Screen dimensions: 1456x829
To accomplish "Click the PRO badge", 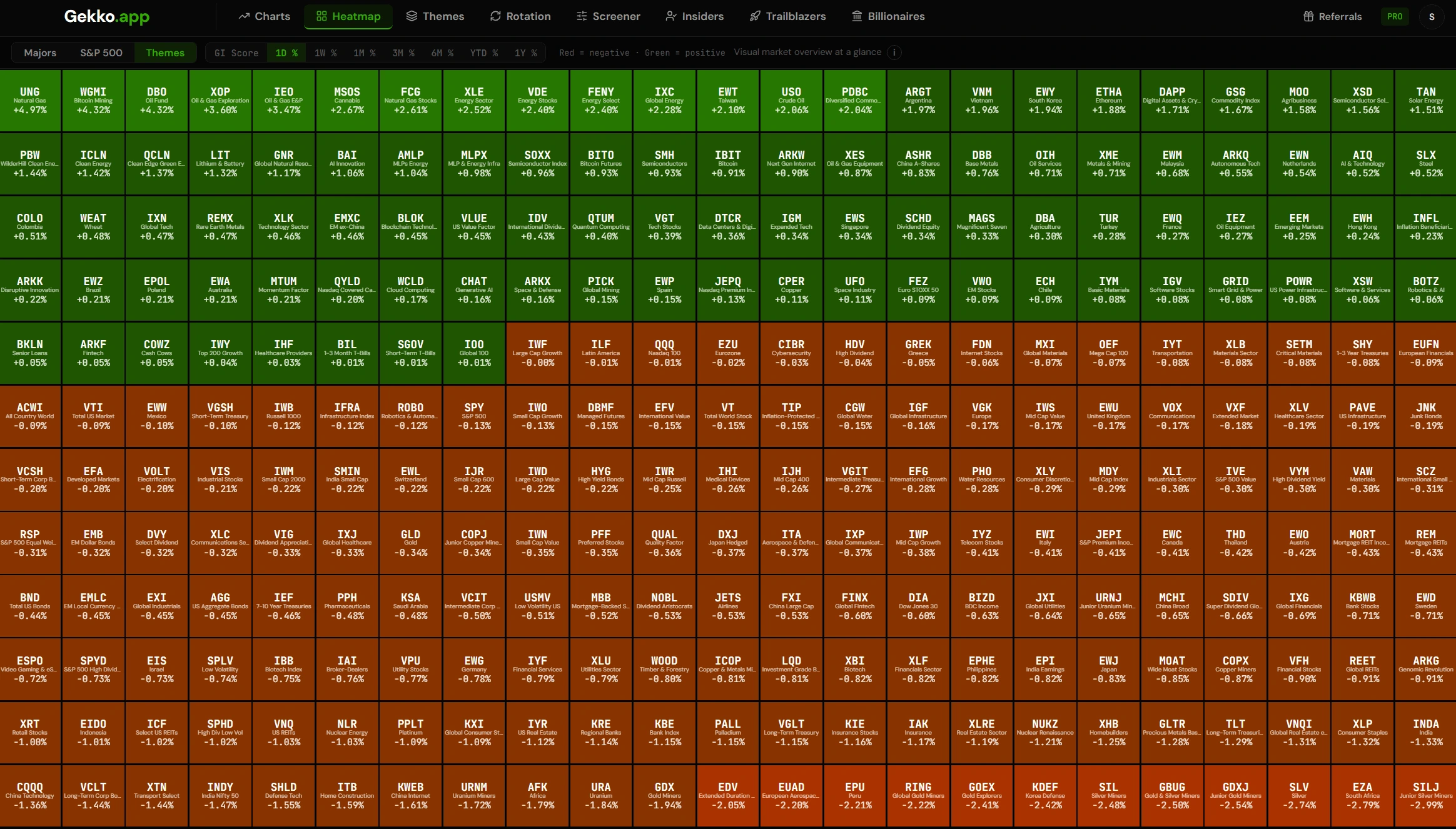I will click(1395, 16).
